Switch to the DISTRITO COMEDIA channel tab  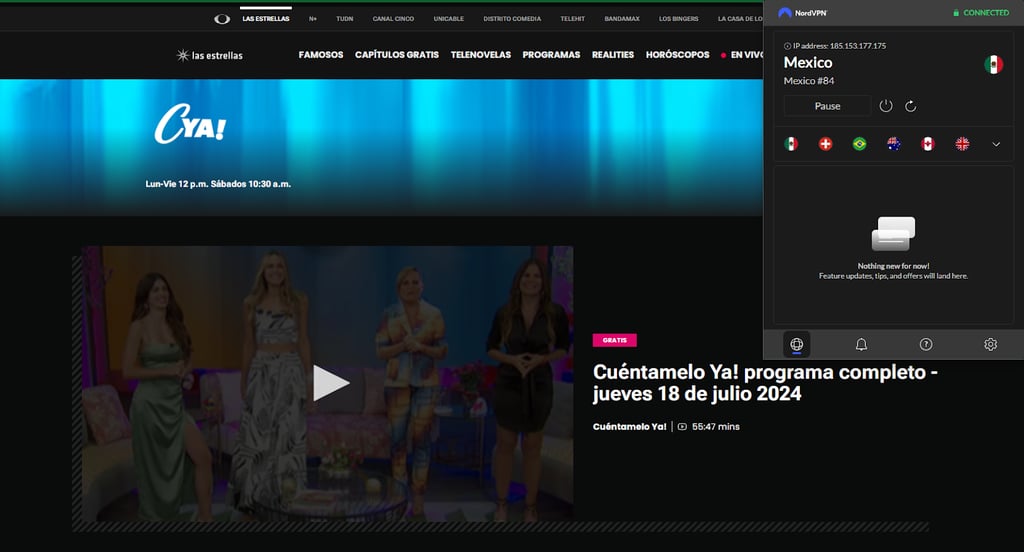[512, 19]
